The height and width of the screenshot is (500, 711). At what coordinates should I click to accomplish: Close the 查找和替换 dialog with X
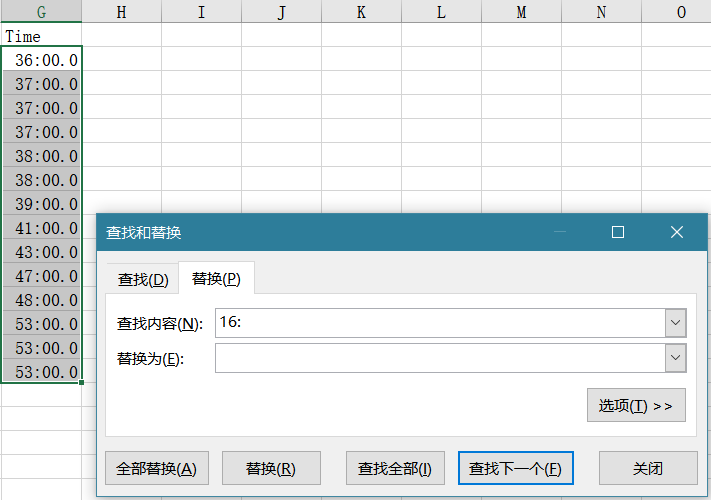[x=677, y=232]
